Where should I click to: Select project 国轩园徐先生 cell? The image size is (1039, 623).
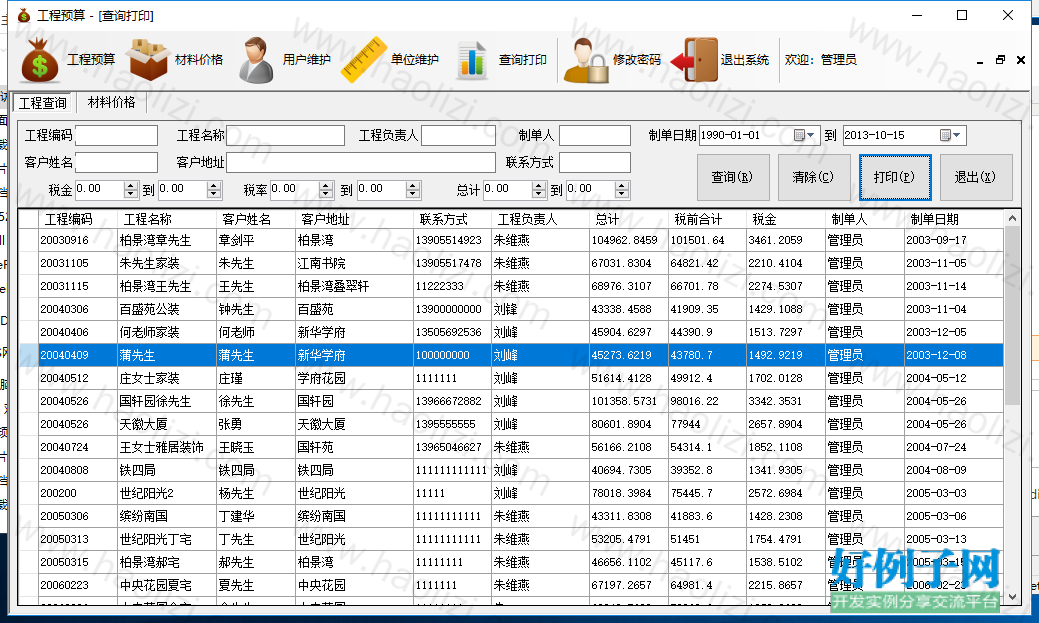point(167,402)
